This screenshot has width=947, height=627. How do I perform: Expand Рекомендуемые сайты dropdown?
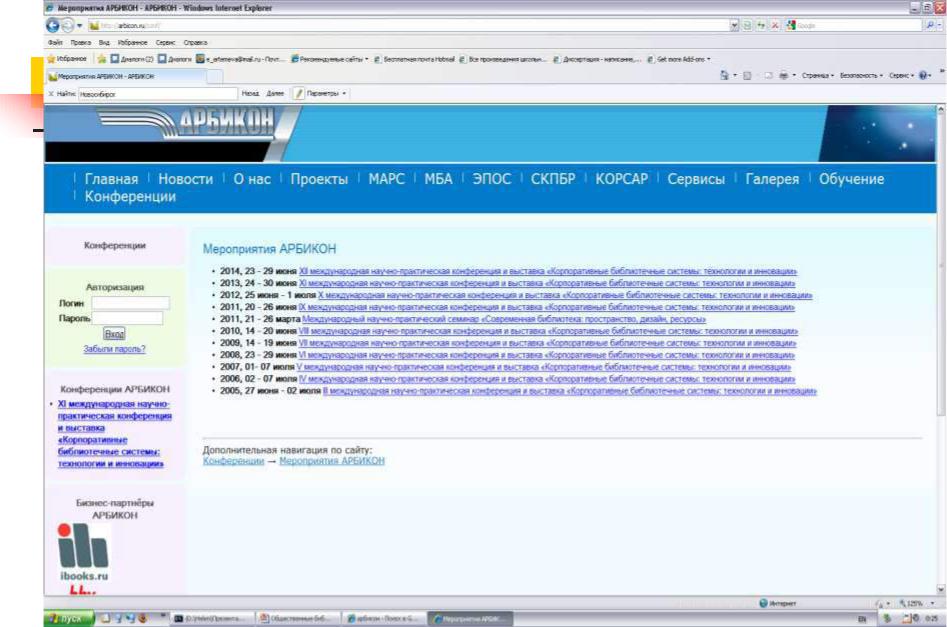point(367,59)
